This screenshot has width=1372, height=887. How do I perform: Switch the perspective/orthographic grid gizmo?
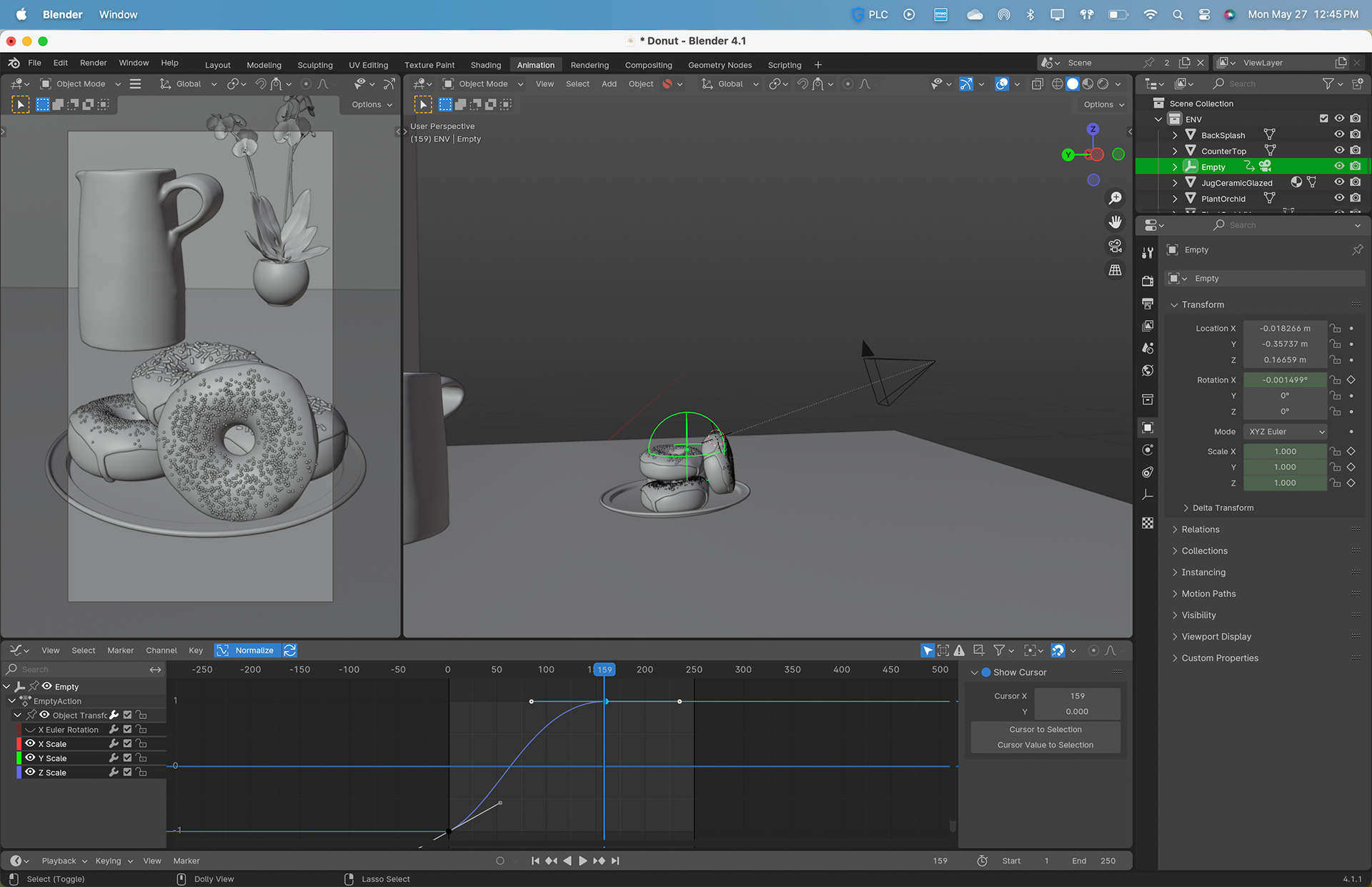pos(1115,270)
